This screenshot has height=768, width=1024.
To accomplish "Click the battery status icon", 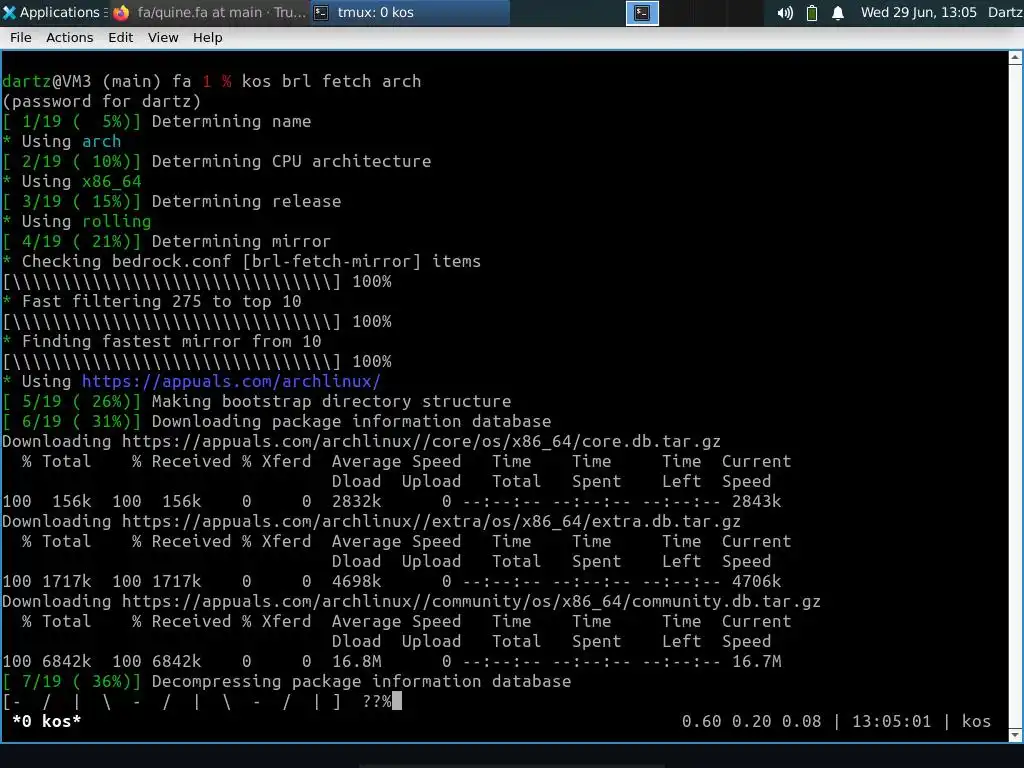I will coord(812,12).
